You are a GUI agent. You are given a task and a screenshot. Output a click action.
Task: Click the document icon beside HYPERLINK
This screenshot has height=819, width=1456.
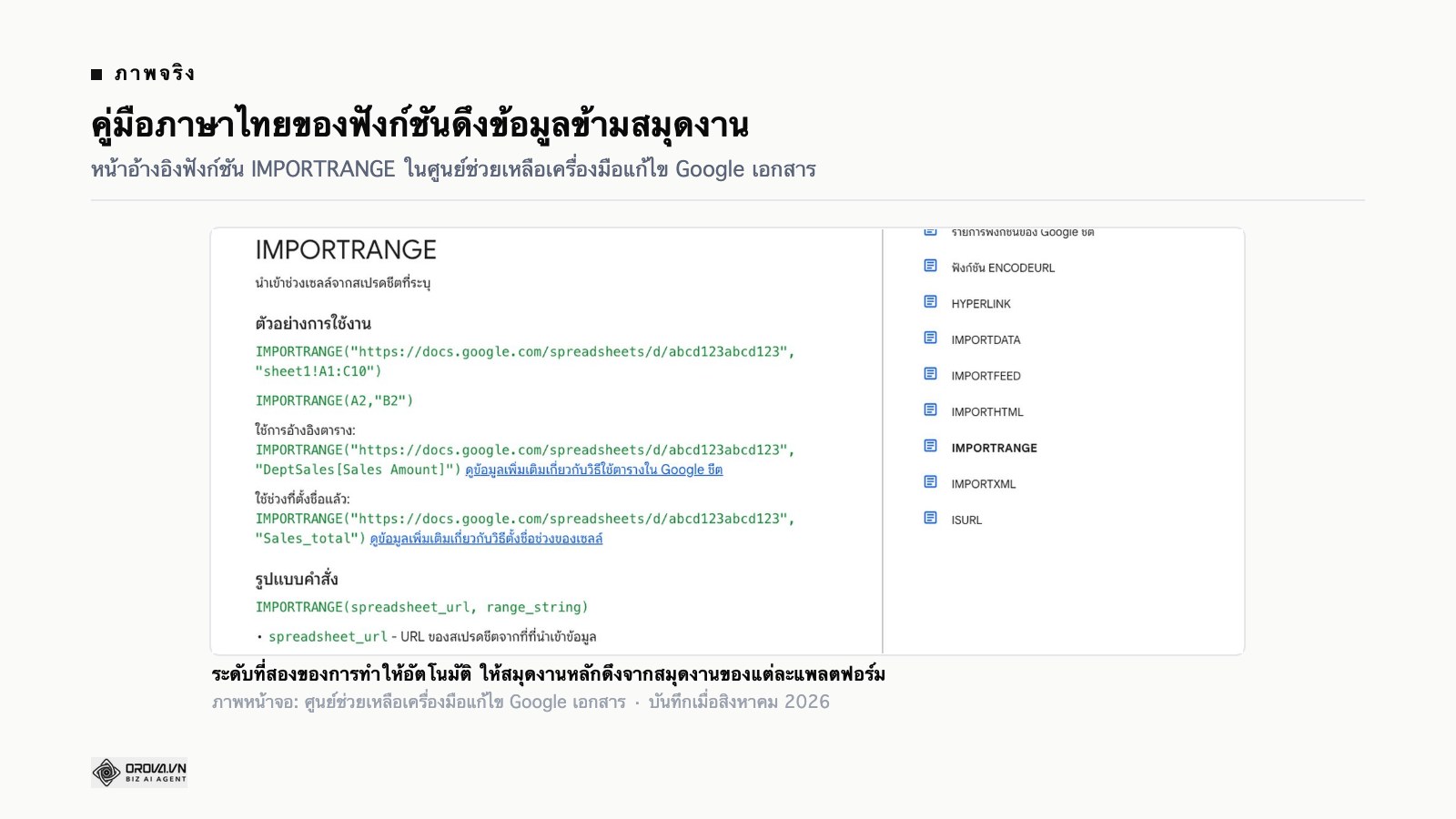coord(930,301)
